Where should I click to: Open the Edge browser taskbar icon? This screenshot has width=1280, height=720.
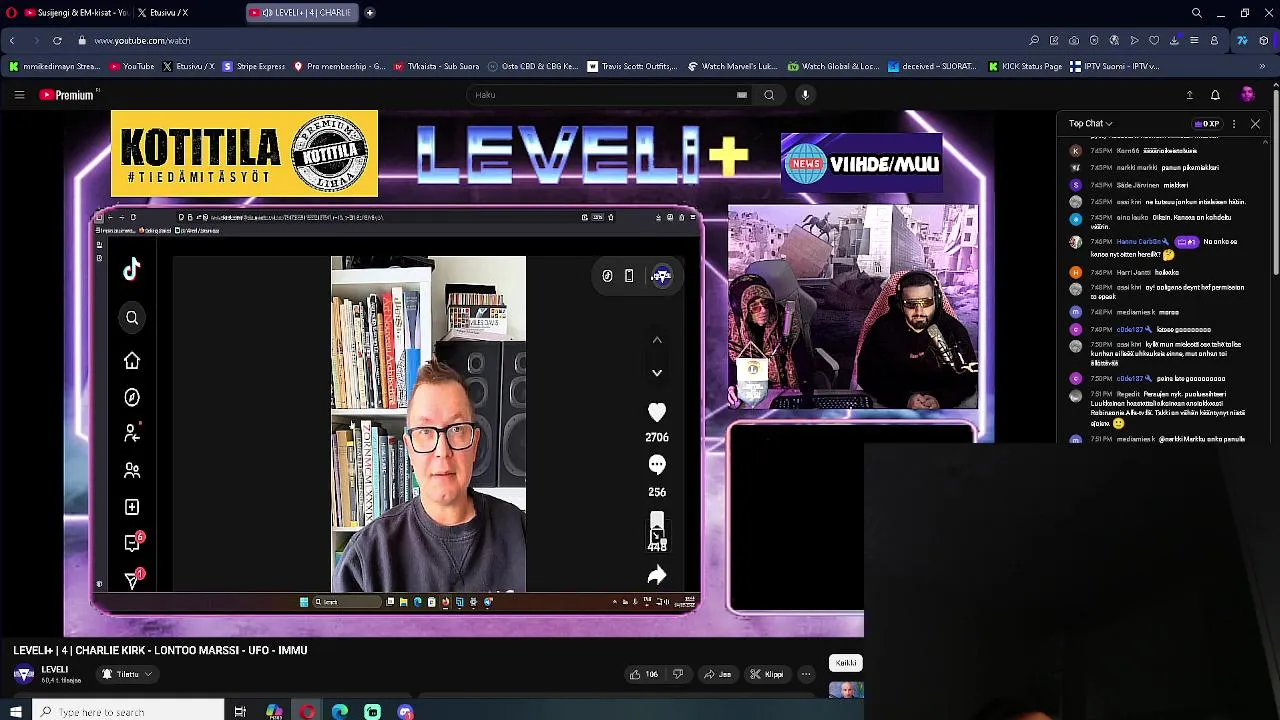340,712
